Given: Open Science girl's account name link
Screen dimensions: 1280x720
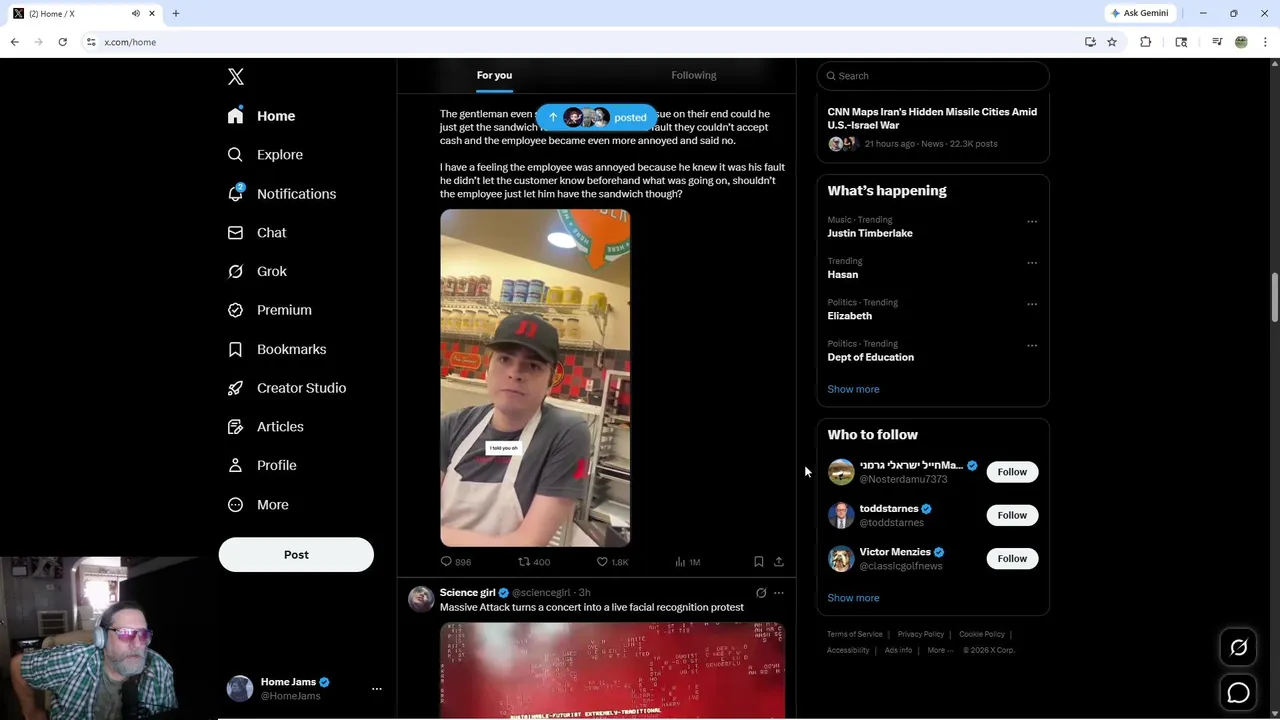Looking at the screenshot, I should (x=467, y=593).
